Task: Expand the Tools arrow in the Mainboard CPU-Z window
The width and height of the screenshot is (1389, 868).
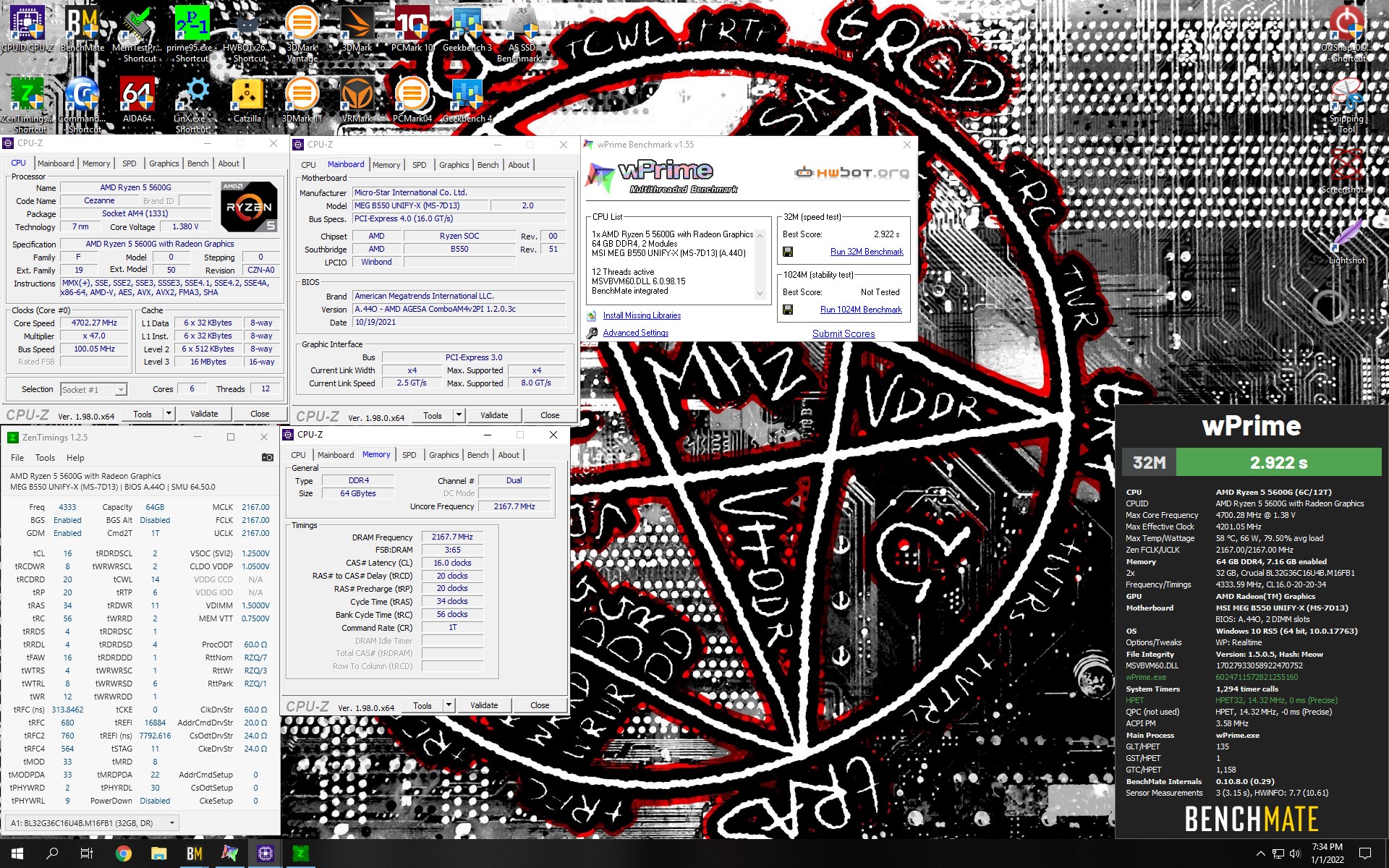Action: (x=459, y=415)
